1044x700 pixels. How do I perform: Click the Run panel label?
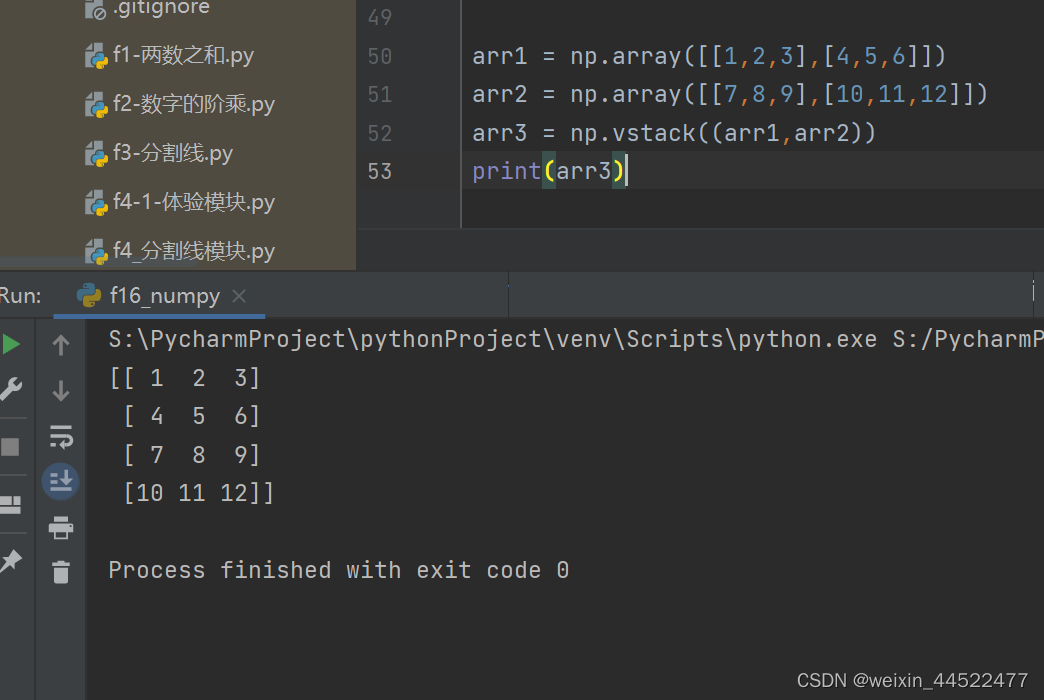20,296
